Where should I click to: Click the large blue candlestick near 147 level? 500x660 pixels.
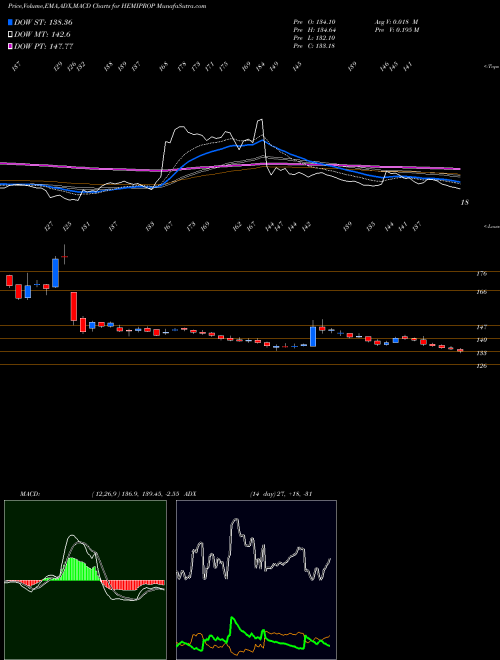pyautogui.click(x=313, y=337)
